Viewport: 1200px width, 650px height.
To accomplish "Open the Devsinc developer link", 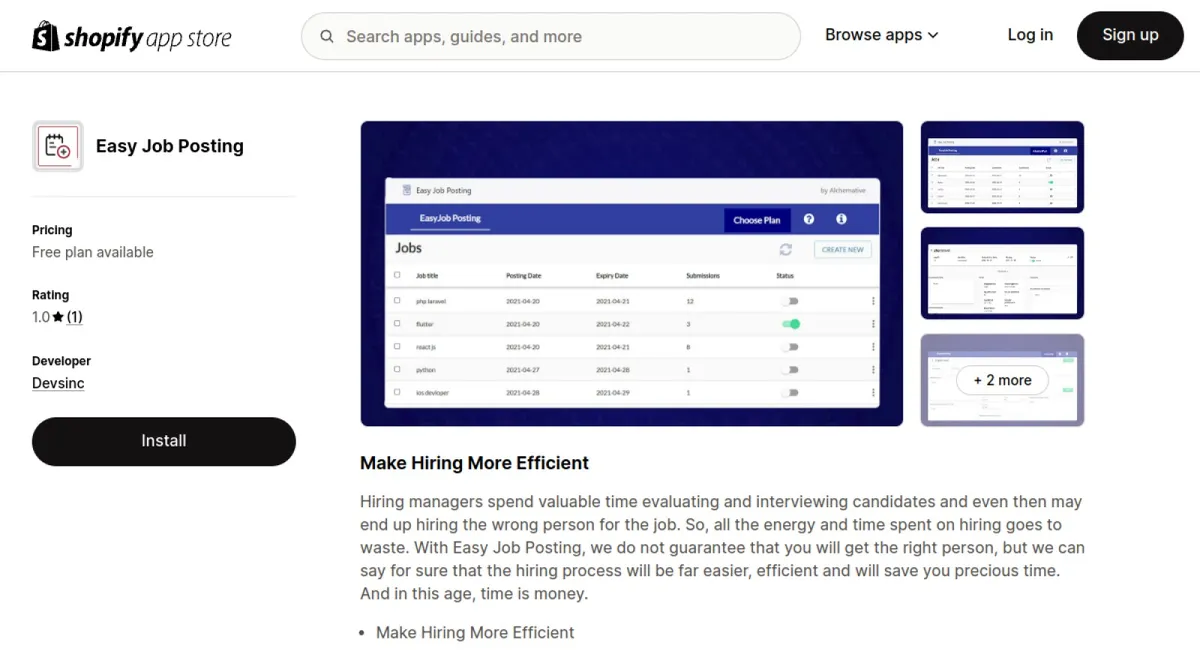I will pyautogui.click(x=58, y=383).
